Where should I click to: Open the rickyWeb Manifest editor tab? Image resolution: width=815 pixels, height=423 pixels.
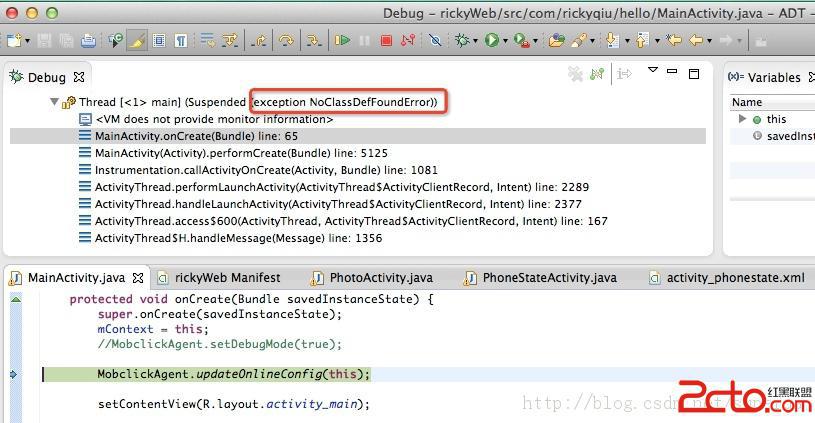click(219, 278)
